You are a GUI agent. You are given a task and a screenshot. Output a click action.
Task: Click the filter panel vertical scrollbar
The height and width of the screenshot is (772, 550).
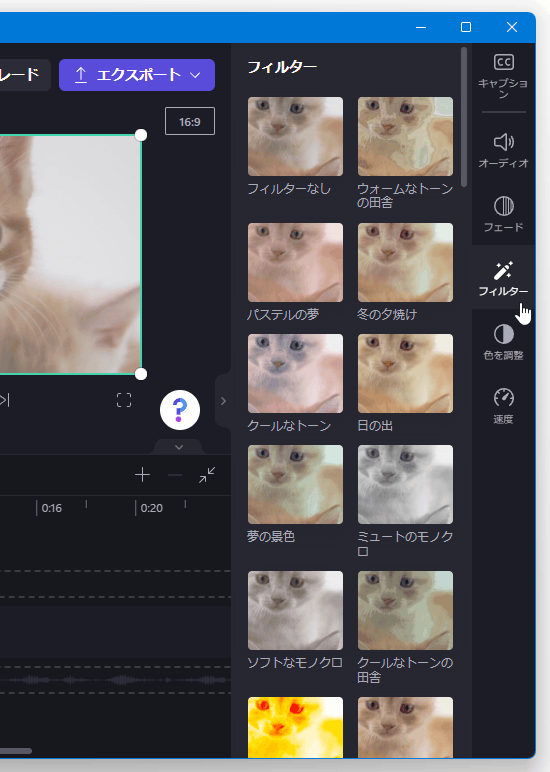[x=464, y=117]
